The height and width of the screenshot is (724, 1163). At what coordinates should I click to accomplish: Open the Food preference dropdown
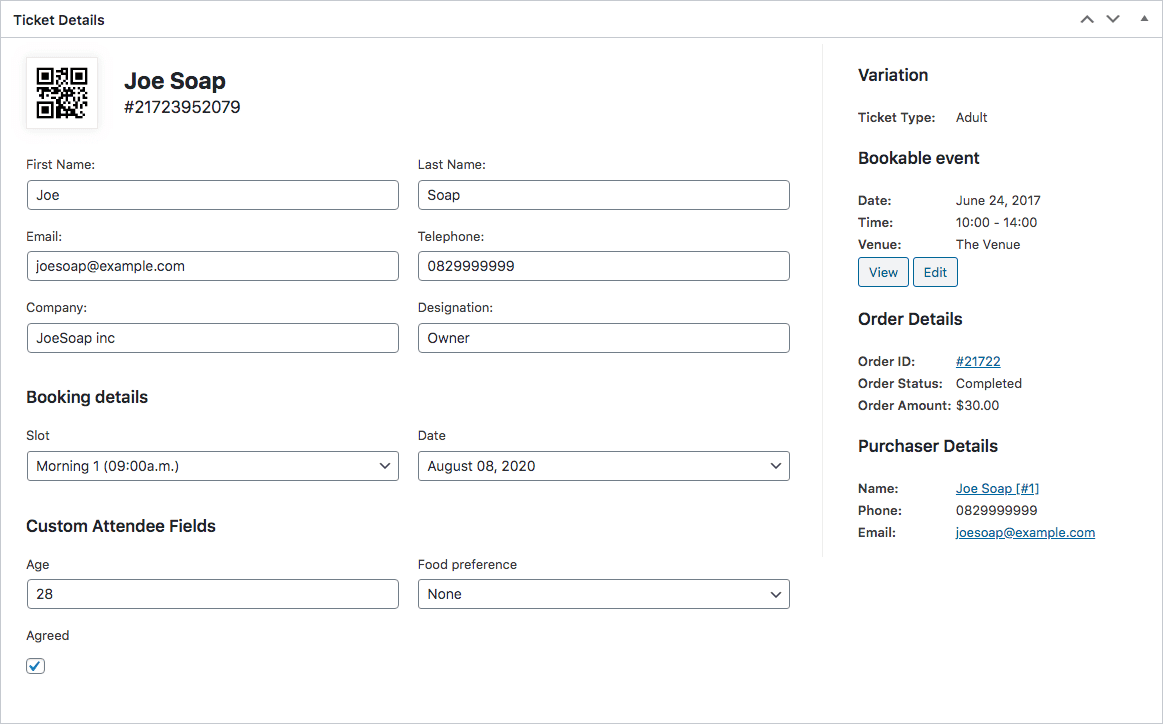point(603,594)
